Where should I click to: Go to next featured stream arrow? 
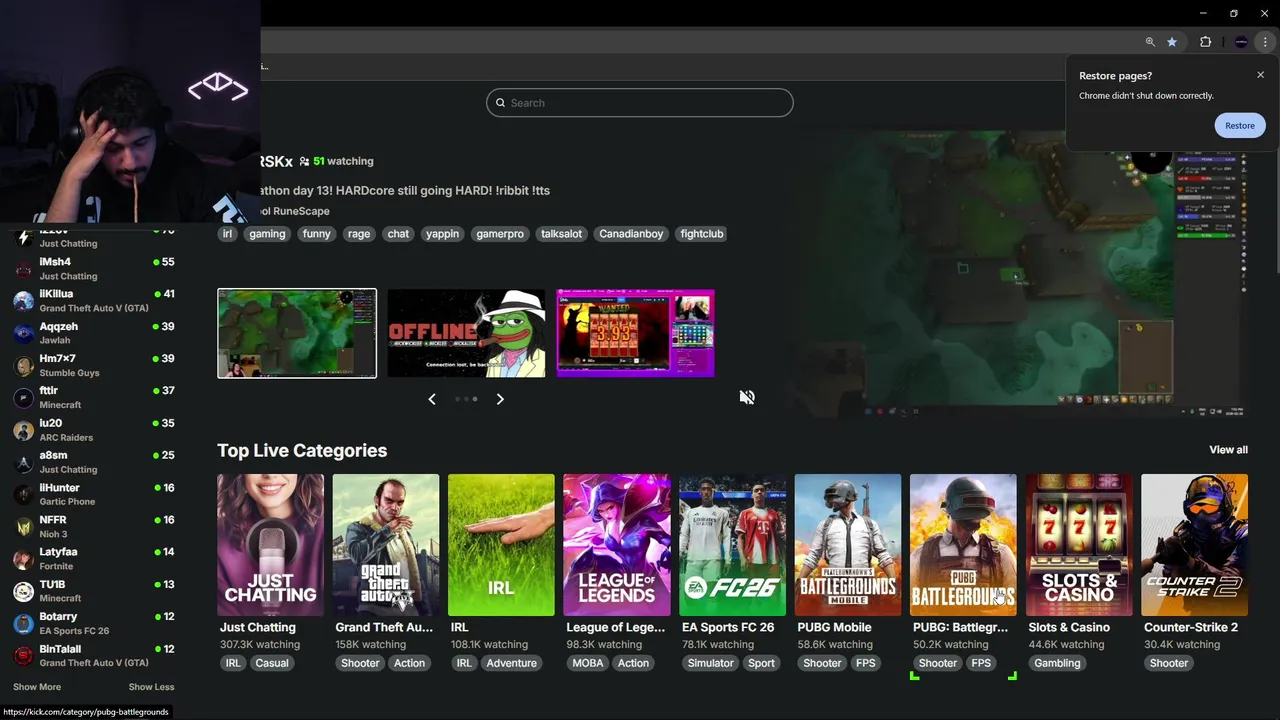pyautogui.click(x=500, y=399)
